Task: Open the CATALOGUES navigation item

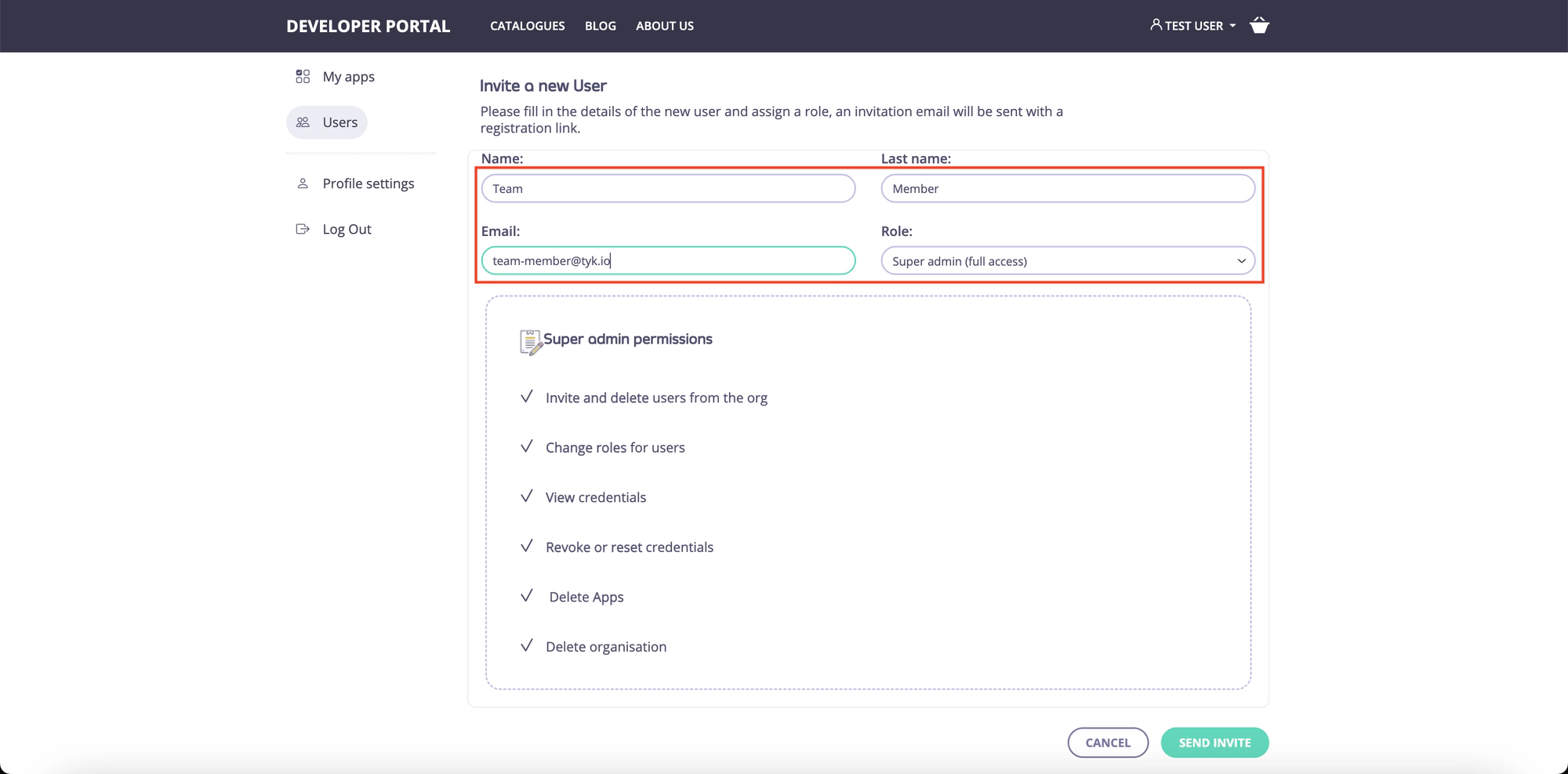Action: [527, 26]
